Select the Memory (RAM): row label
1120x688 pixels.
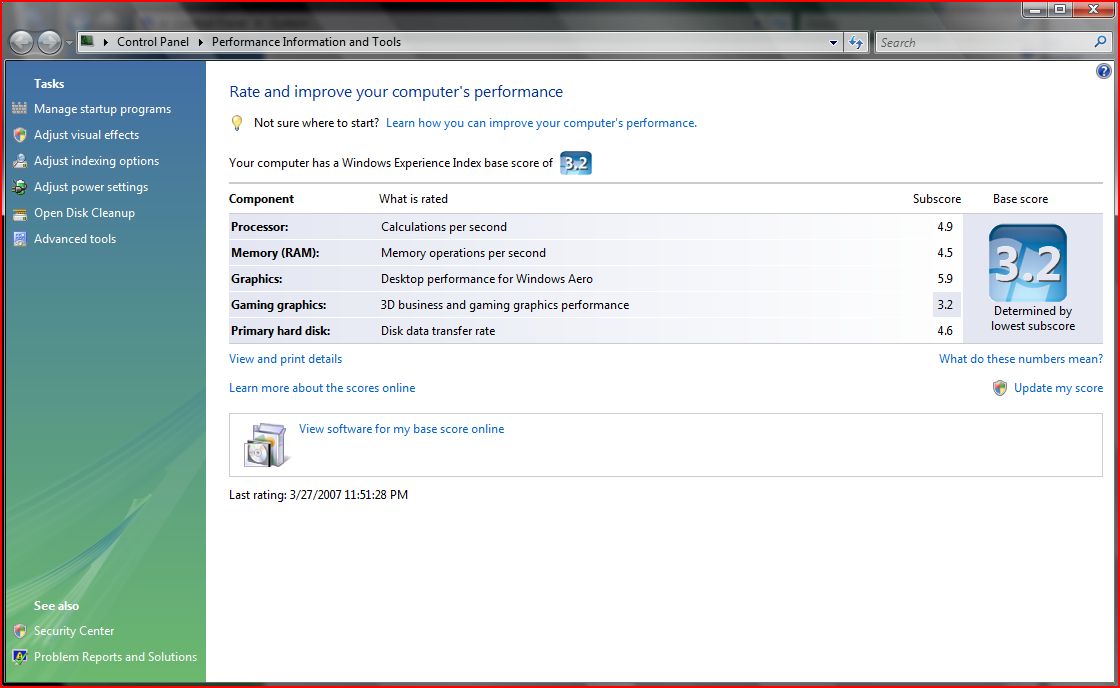275,253
